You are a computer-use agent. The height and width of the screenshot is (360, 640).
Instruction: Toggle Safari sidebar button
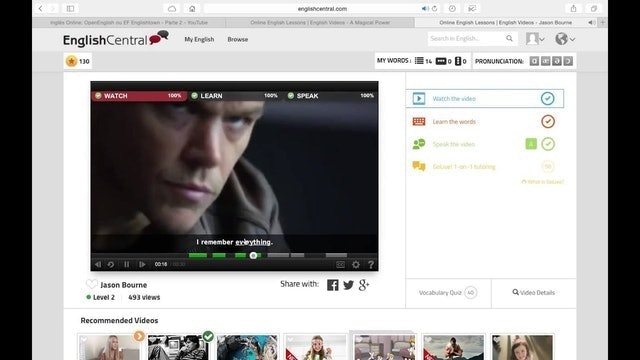coord(70,9)
